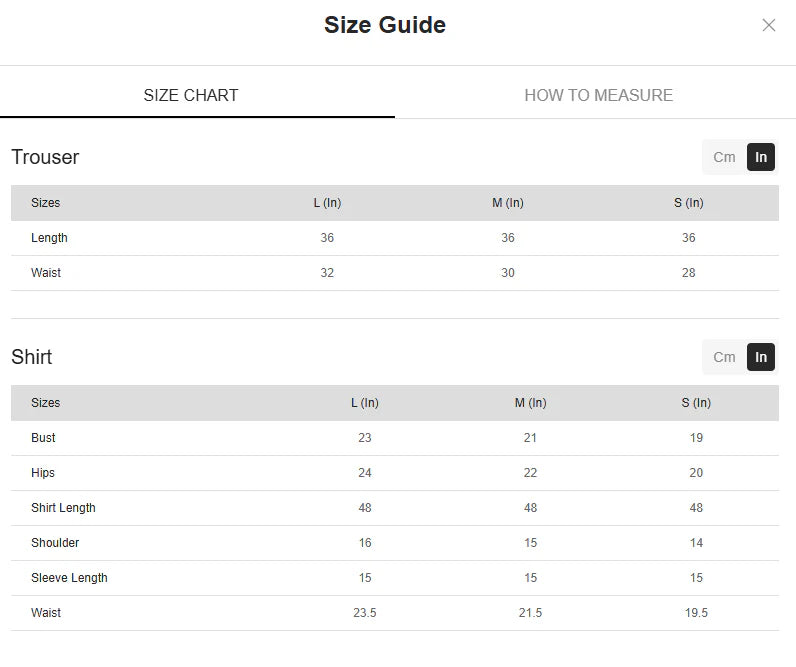Viewport: 796px width, 667px height.
Task: Click the Shirt Length row label
Action: 63,508
